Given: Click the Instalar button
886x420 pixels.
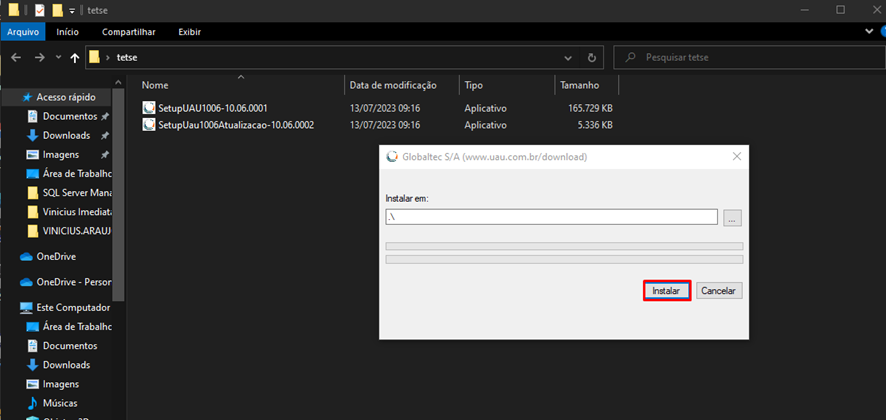Looking at the screenshot, I should click(x=666, y=291).
